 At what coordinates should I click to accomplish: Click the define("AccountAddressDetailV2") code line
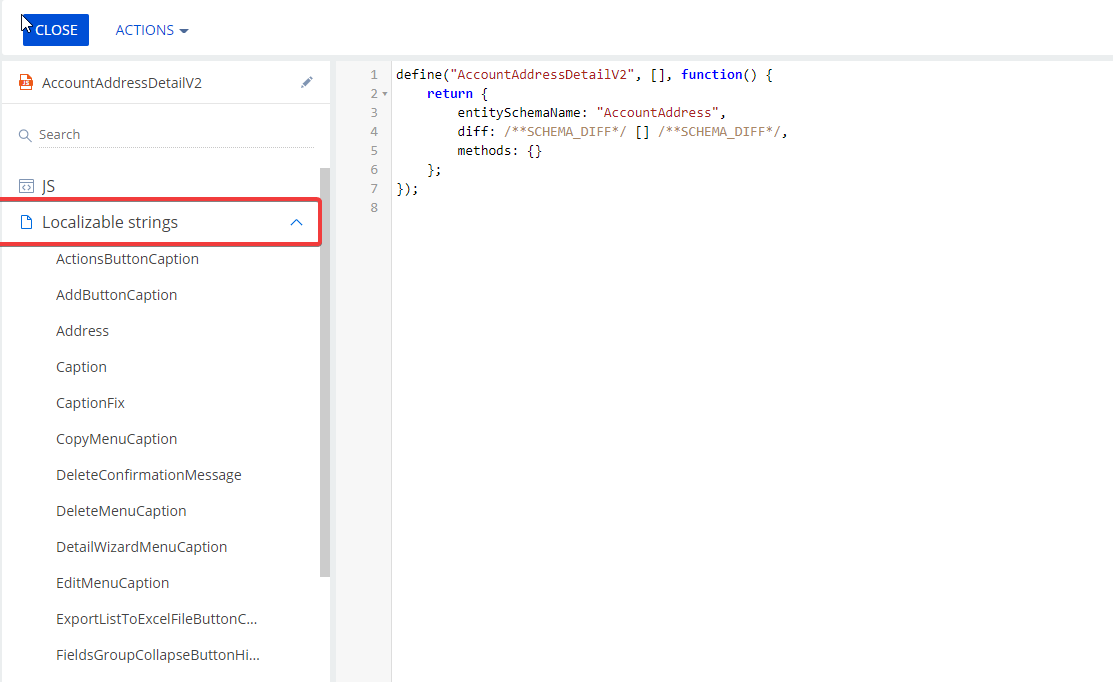[x=584, y=75]
